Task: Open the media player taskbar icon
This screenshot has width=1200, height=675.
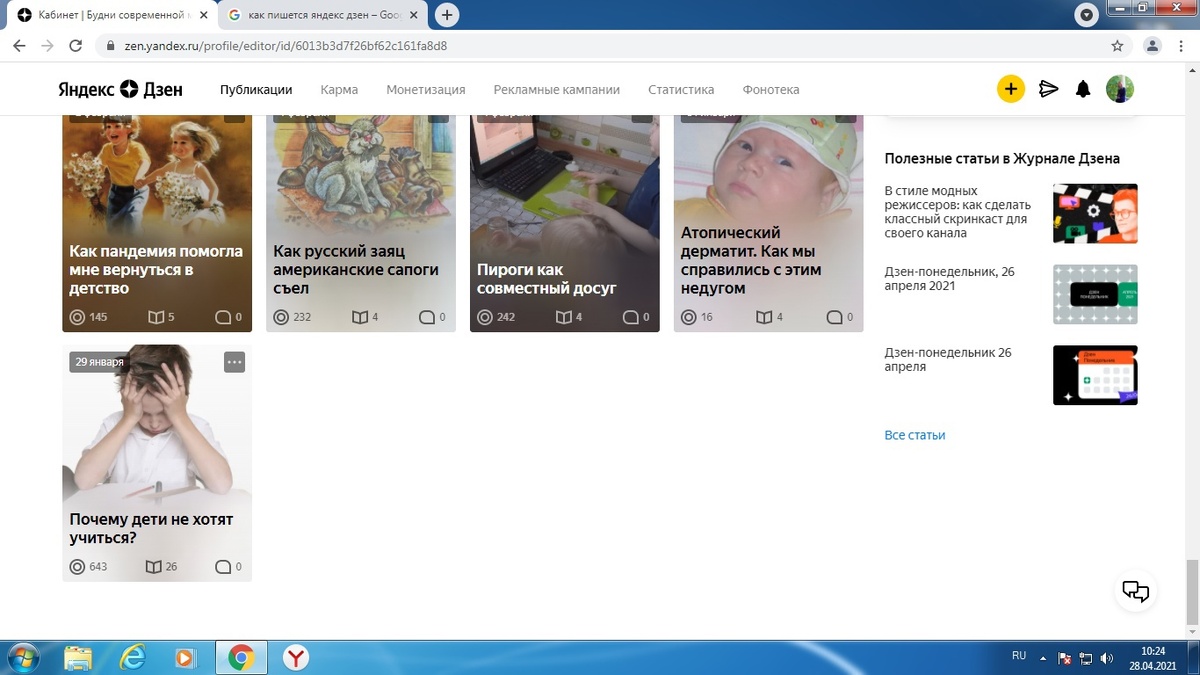Action: pyautogui.click(x=184, y=657)
